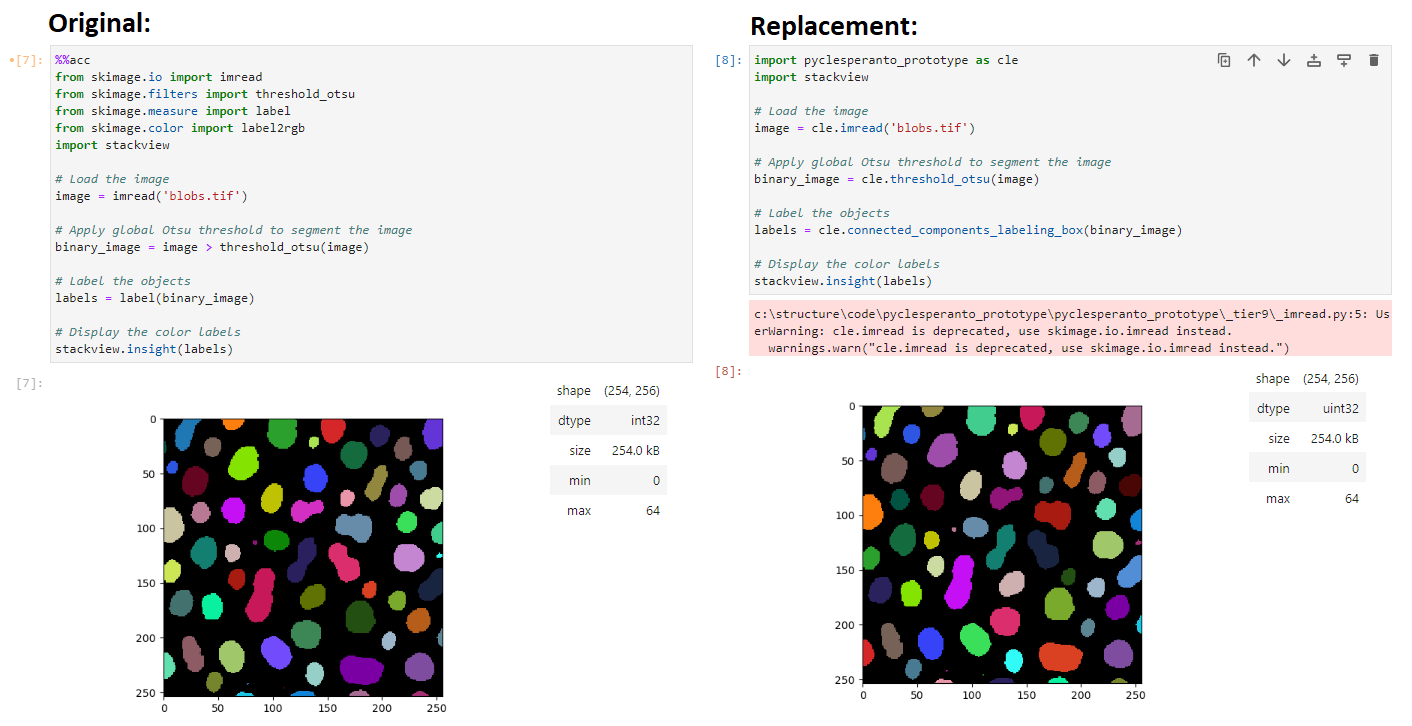Click the "# Label the objects" comment in replacement cell
The height and width of the screenshot is (726, 1412).
(x=822, y=213)
